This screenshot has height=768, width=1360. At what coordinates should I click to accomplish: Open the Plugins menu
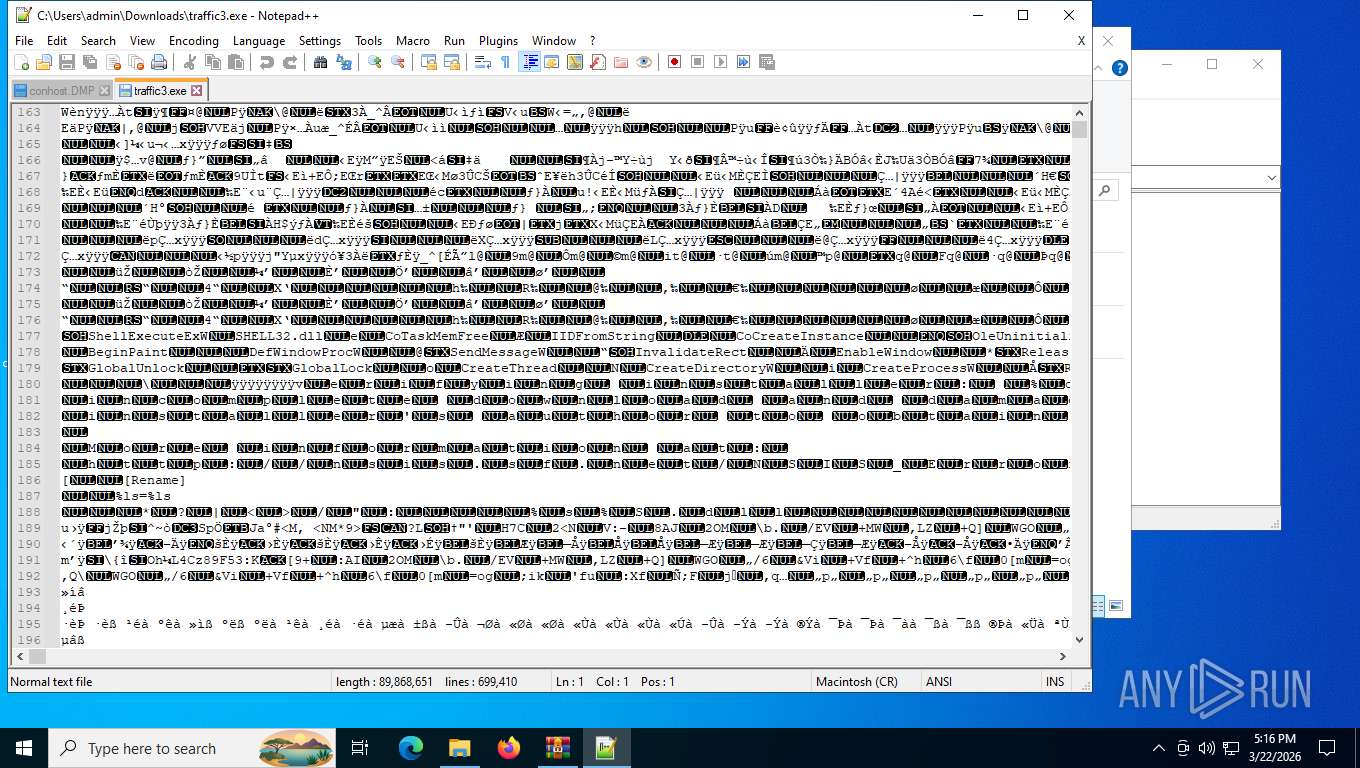498,41
